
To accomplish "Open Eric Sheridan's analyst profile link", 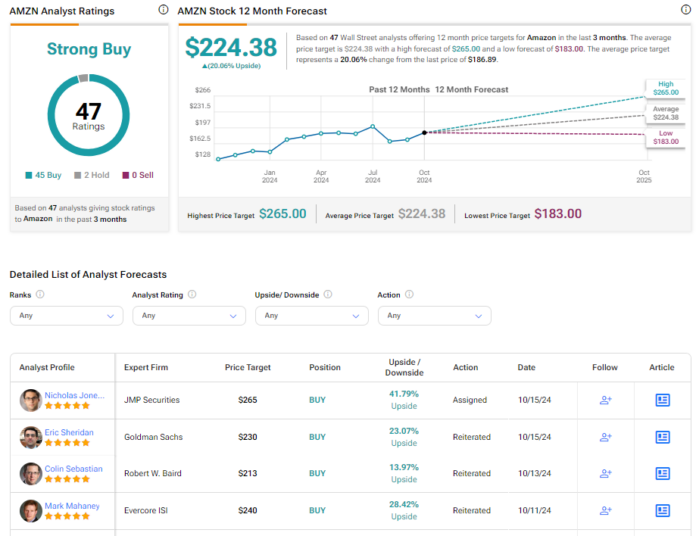I will click(x=70, y=432).
